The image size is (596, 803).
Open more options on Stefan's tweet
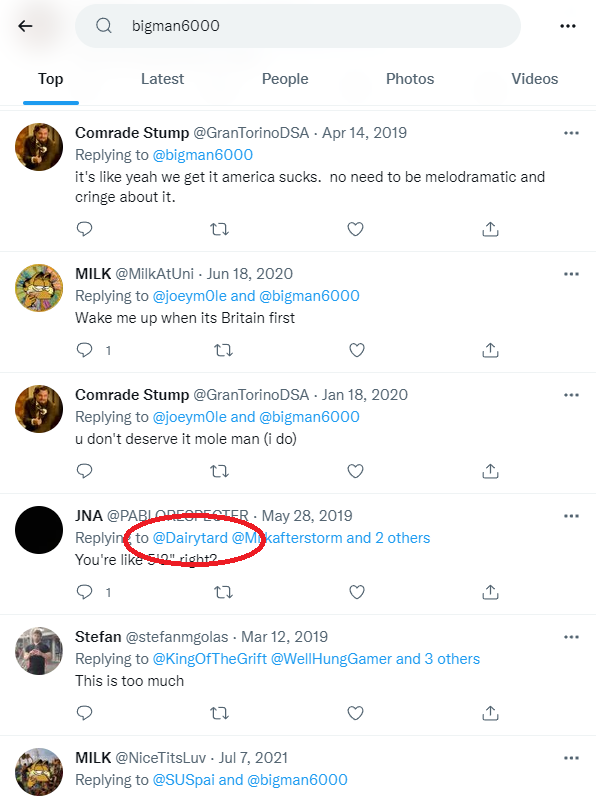click(571, 637)
